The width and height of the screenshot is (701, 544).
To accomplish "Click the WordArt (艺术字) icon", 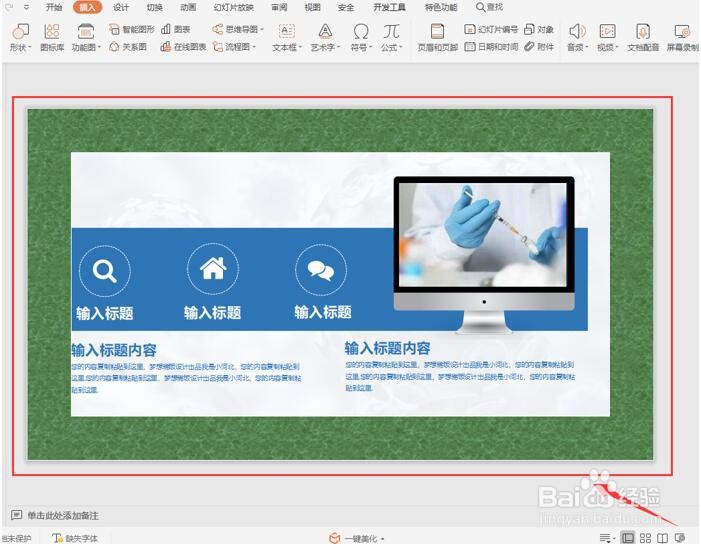I will tap(325, 32).
